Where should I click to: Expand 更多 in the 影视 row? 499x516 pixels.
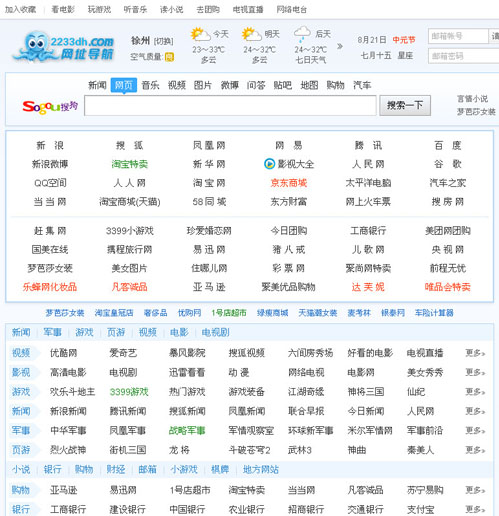click(x=475, y=372)
